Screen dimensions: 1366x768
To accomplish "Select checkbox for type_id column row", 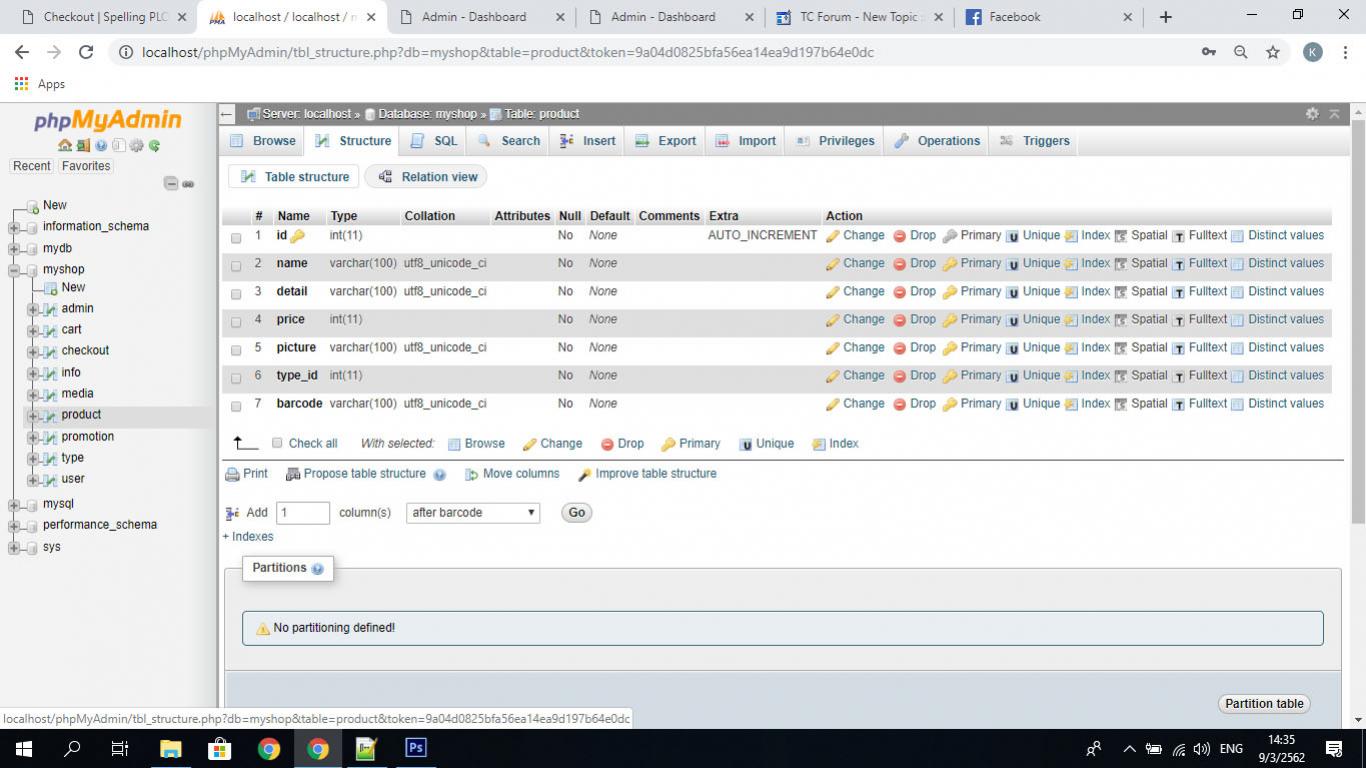I will pos(236,378).
